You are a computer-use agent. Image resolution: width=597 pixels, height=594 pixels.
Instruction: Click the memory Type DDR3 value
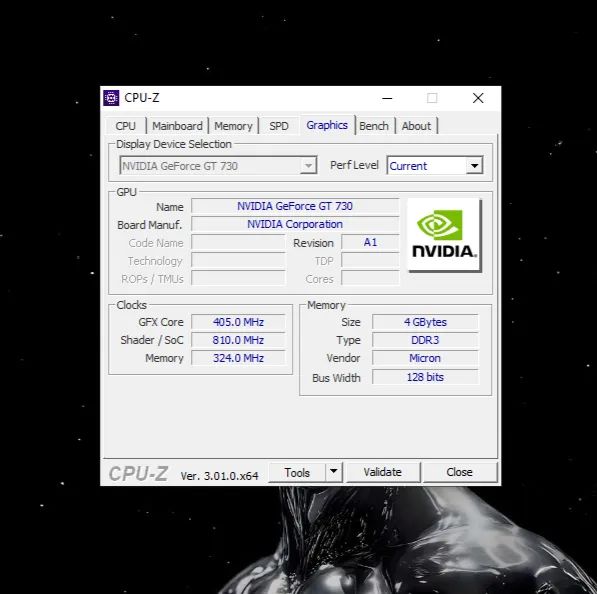(425, 340)
